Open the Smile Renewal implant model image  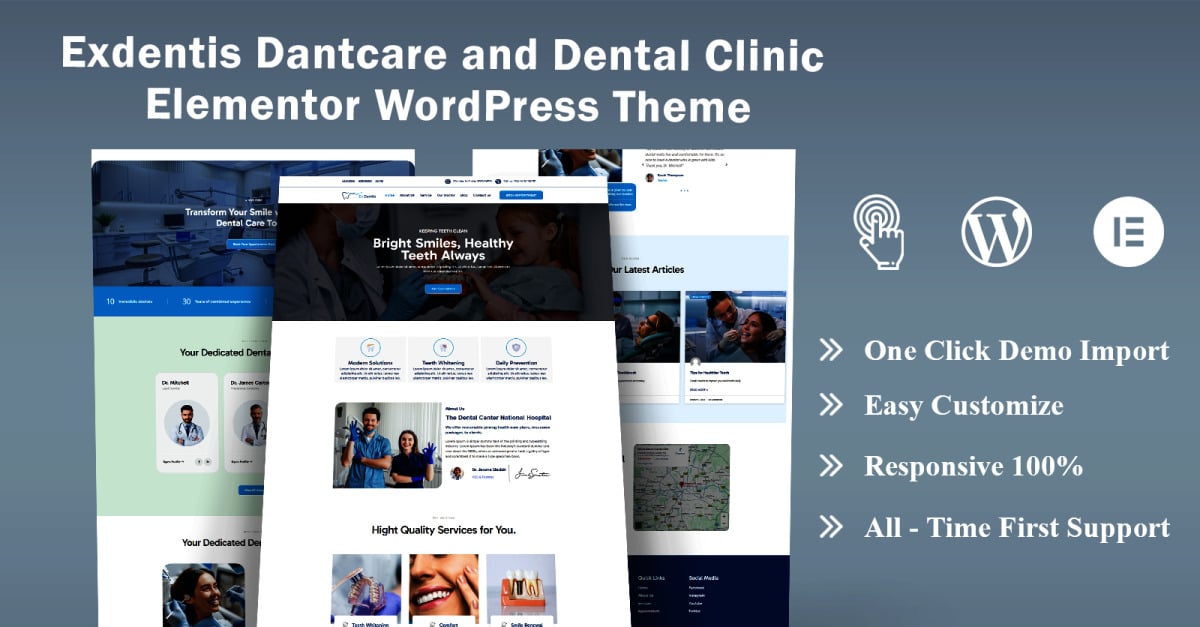[521, 585]
